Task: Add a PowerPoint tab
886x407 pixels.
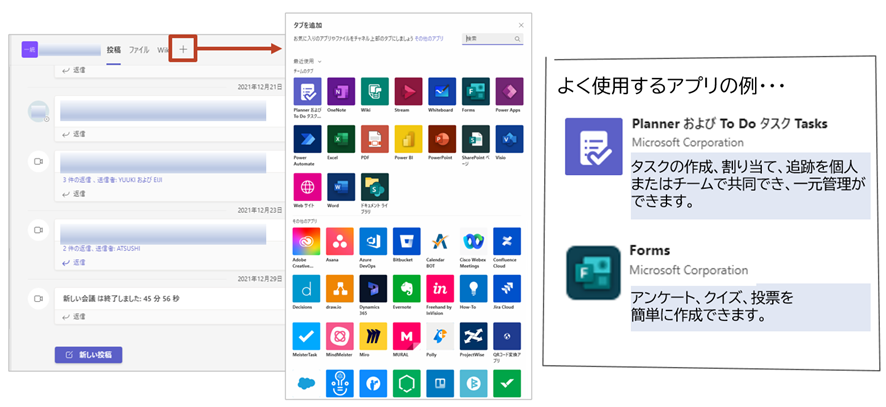Action: point(442,139)
